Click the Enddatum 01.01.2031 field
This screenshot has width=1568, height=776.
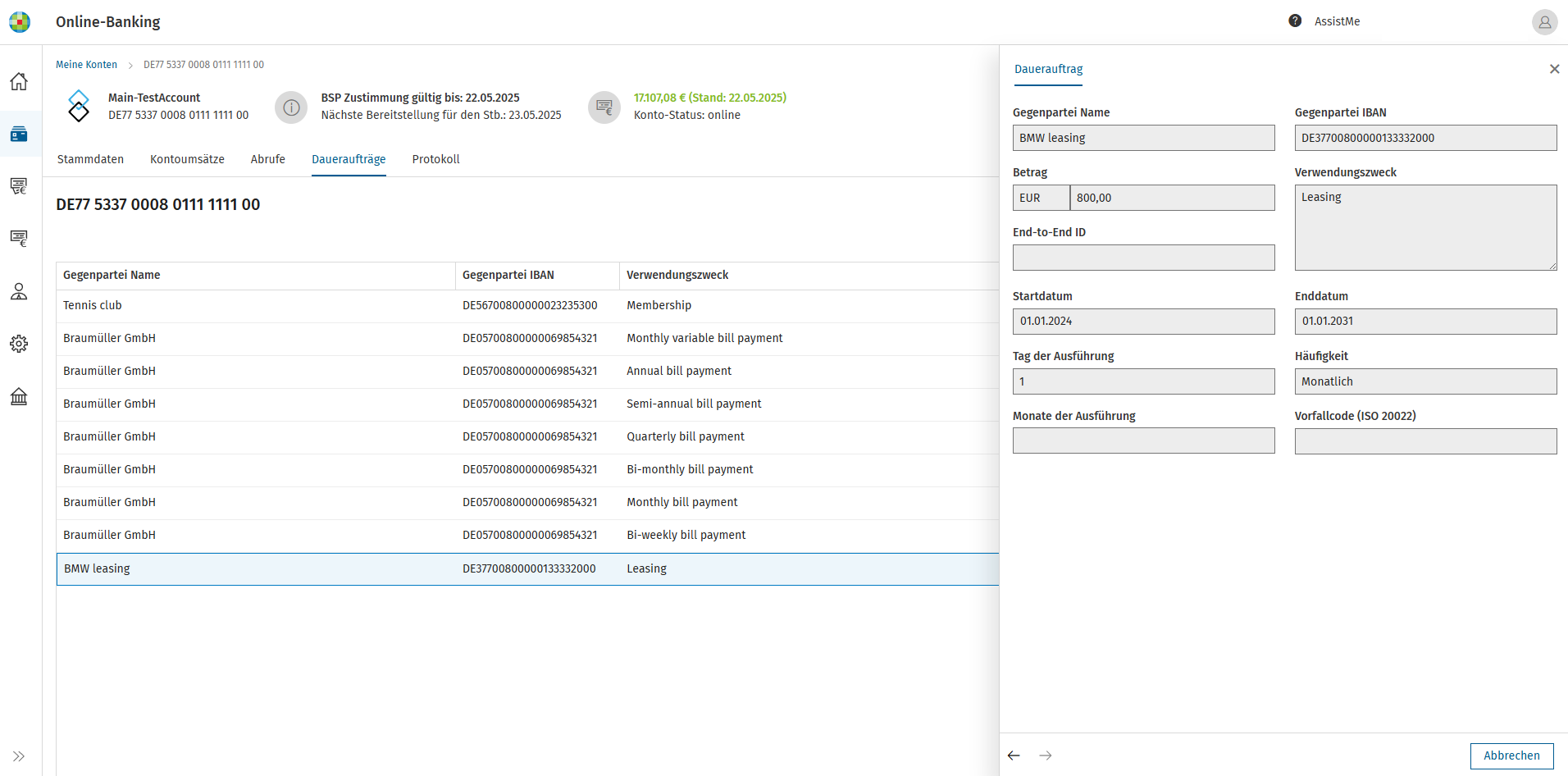1425,322
